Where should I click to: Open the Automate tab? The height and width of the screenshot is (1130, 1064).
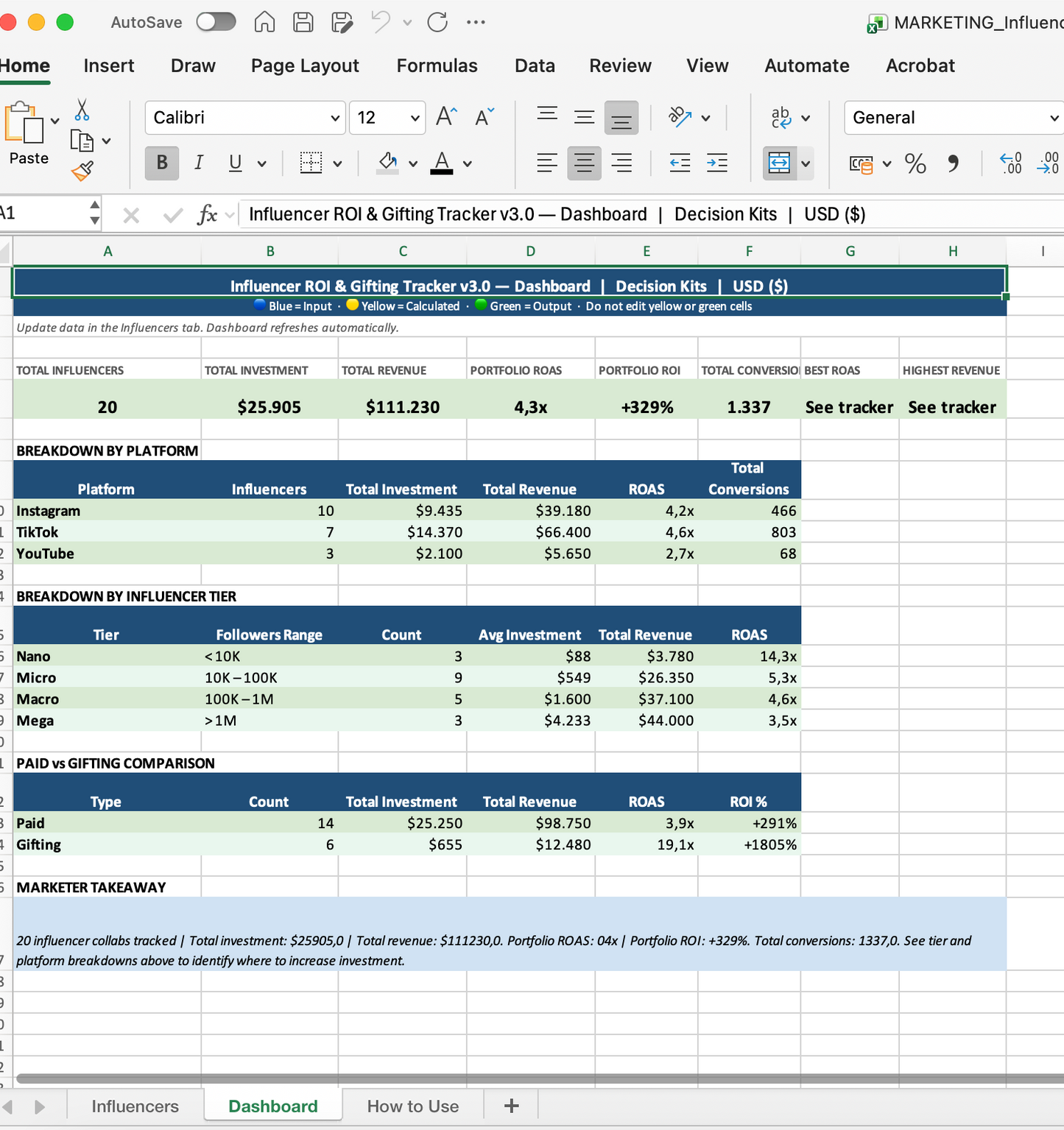[807, 66]
